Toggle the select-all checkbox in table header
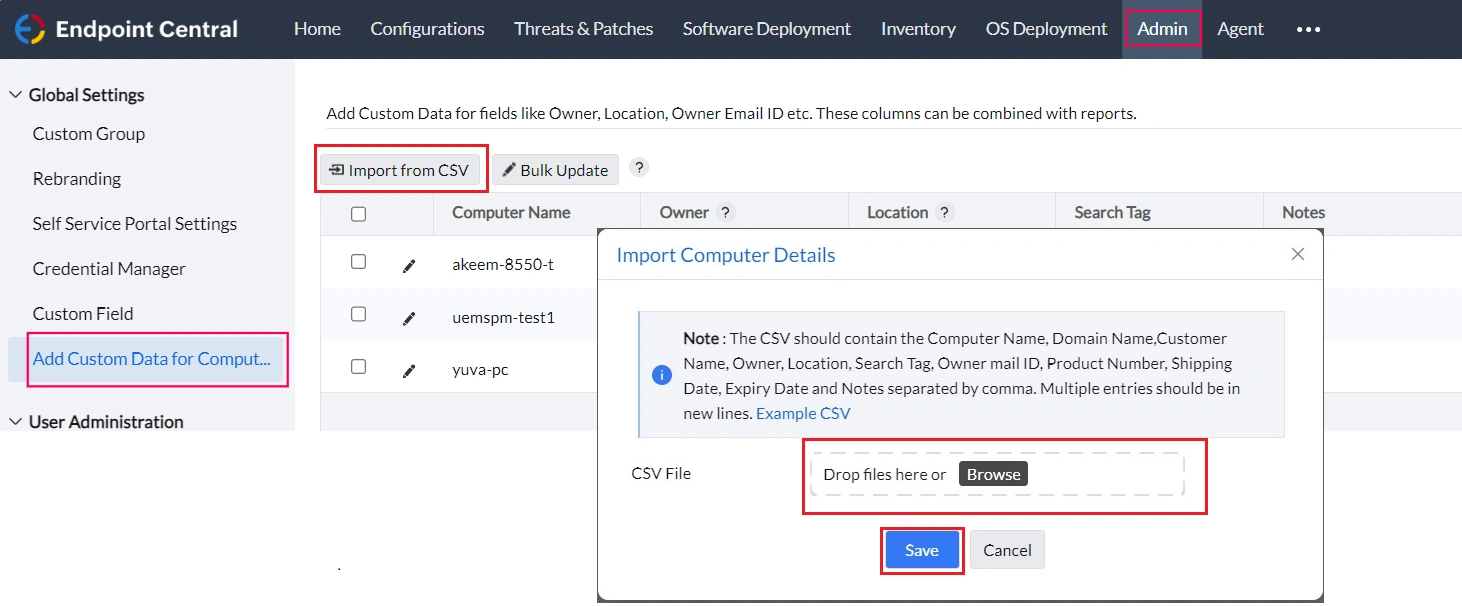The width and height of the screenshot is (1462, 606). click(x=358, y=213)
